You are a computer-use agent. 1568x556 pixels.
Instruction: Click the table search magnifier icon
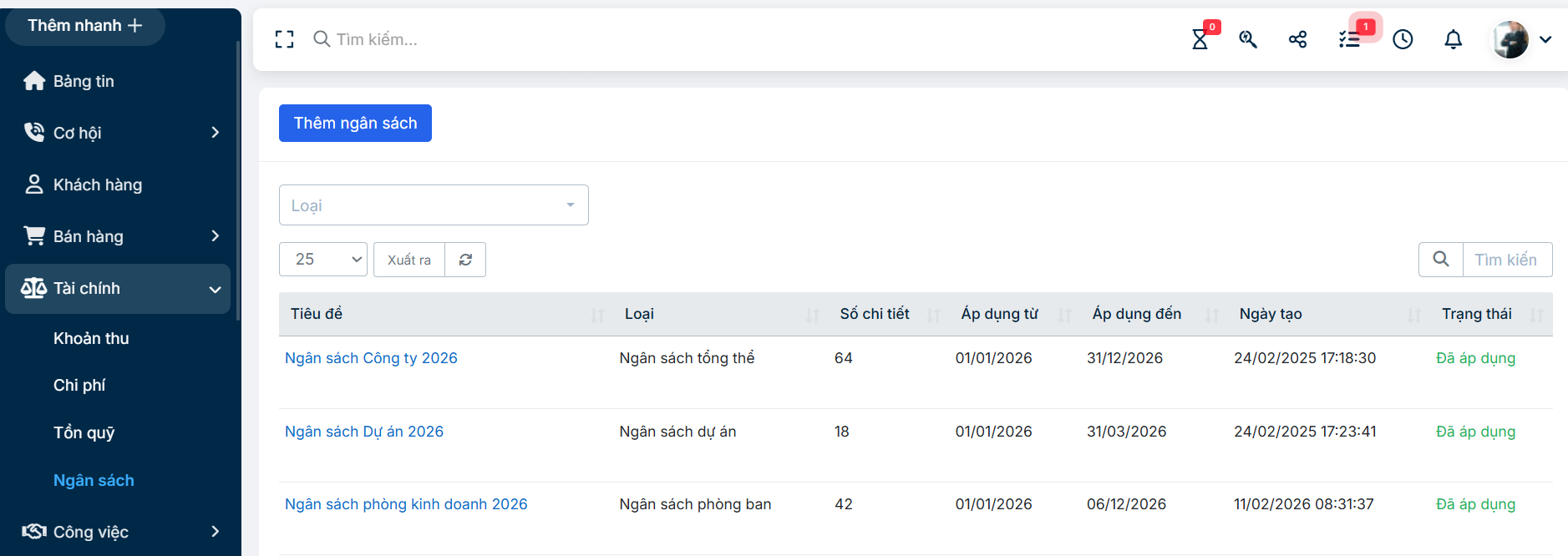coord(1441,260)
